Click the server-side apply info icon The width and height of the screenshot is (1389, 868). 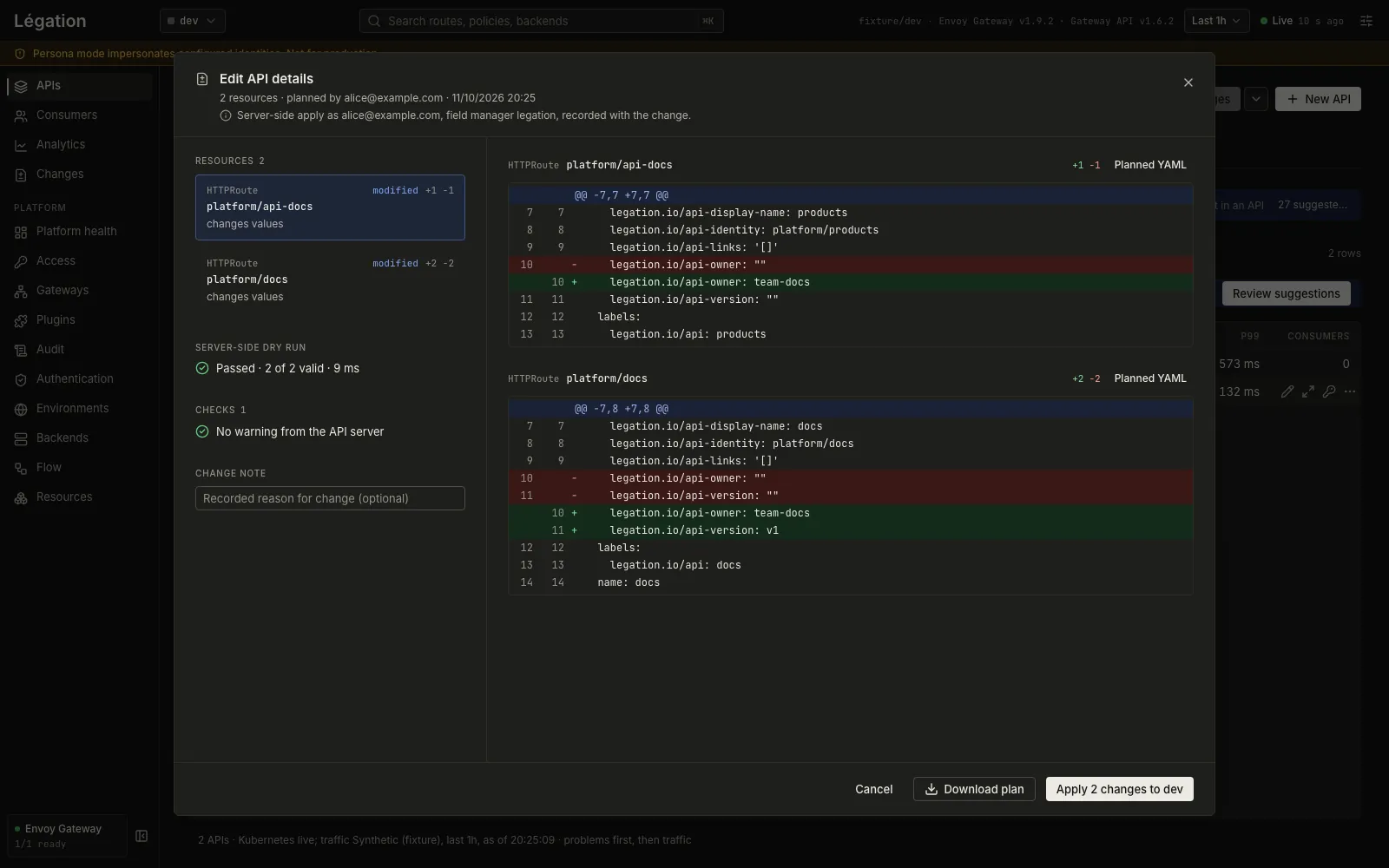tap(226, 115)
